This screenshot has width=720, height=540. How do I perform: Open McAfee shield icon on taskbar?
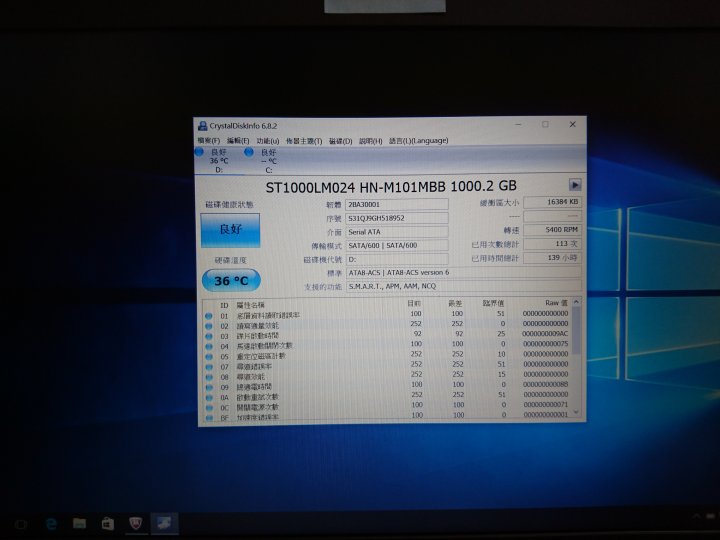coord(135,523)
